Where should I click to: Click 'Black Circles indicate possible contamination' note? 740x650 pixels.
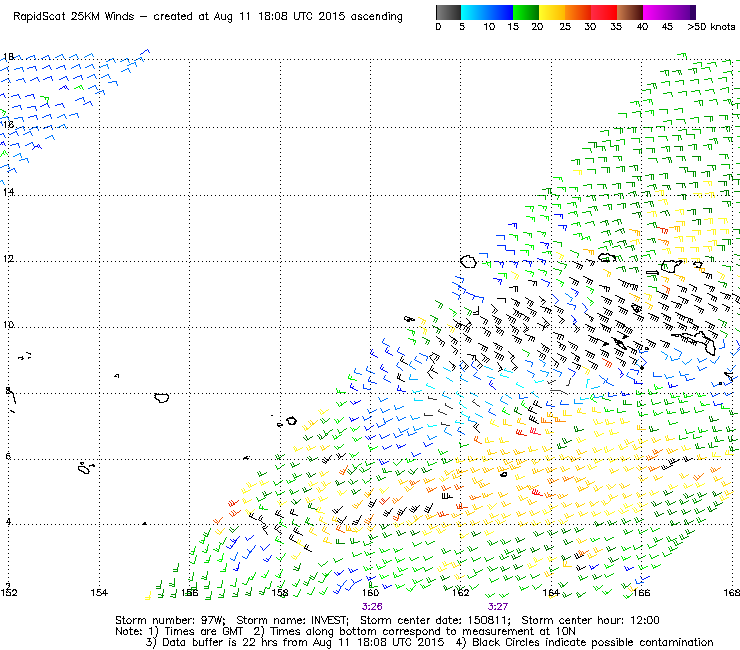592,642
